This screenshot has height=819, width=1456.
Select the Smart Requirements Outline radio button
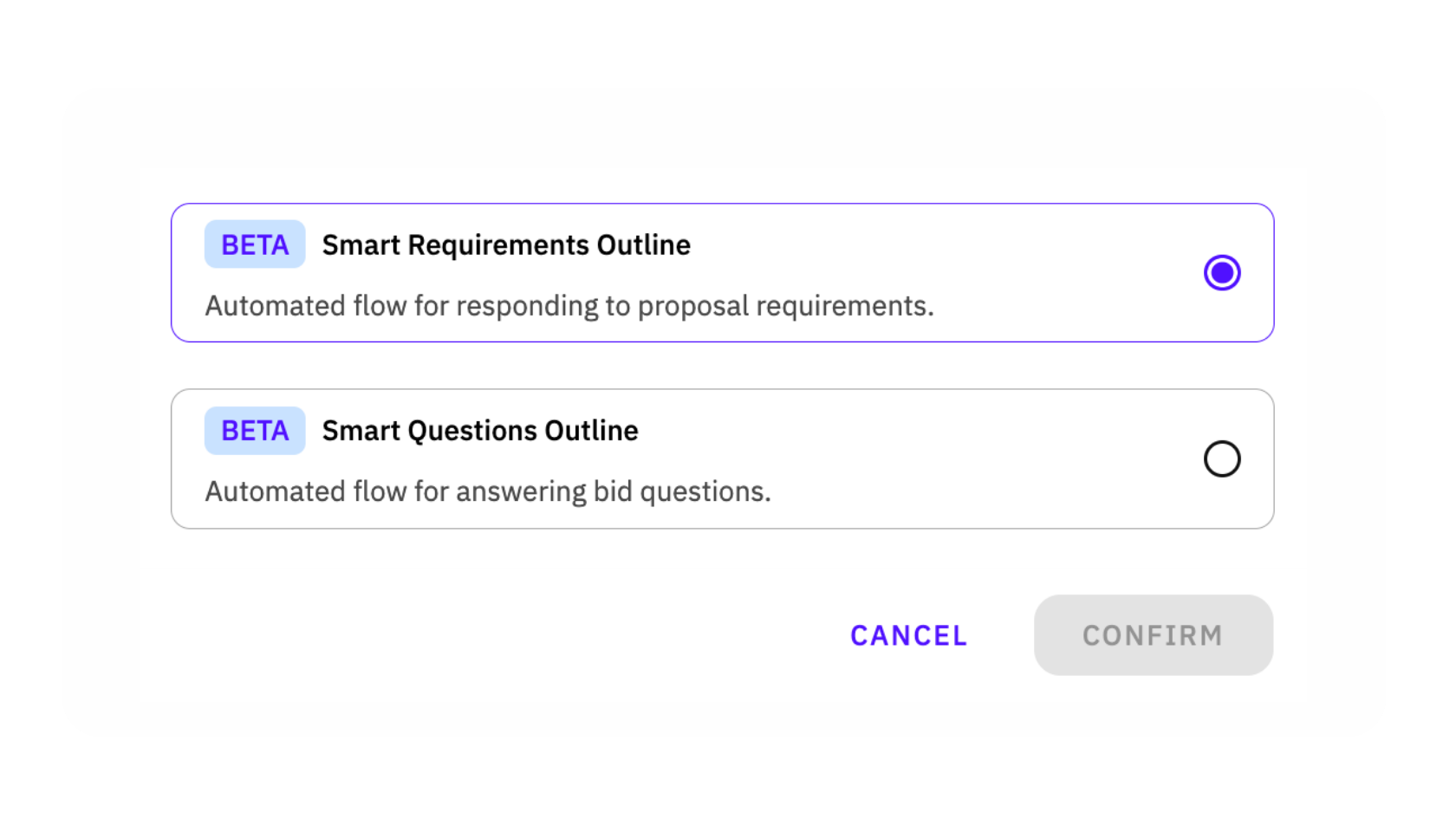(1222, 273)
